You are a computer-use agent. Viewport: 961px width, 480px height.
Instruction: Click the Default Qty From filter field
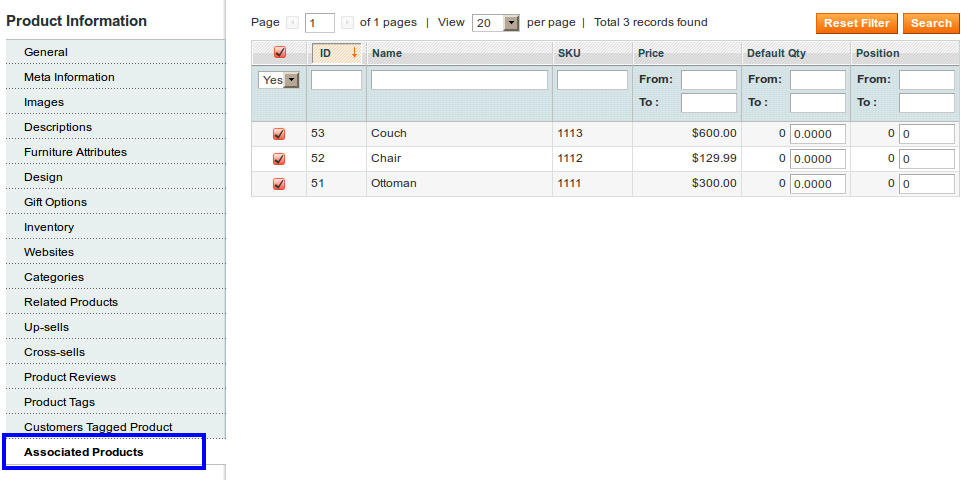818,80
